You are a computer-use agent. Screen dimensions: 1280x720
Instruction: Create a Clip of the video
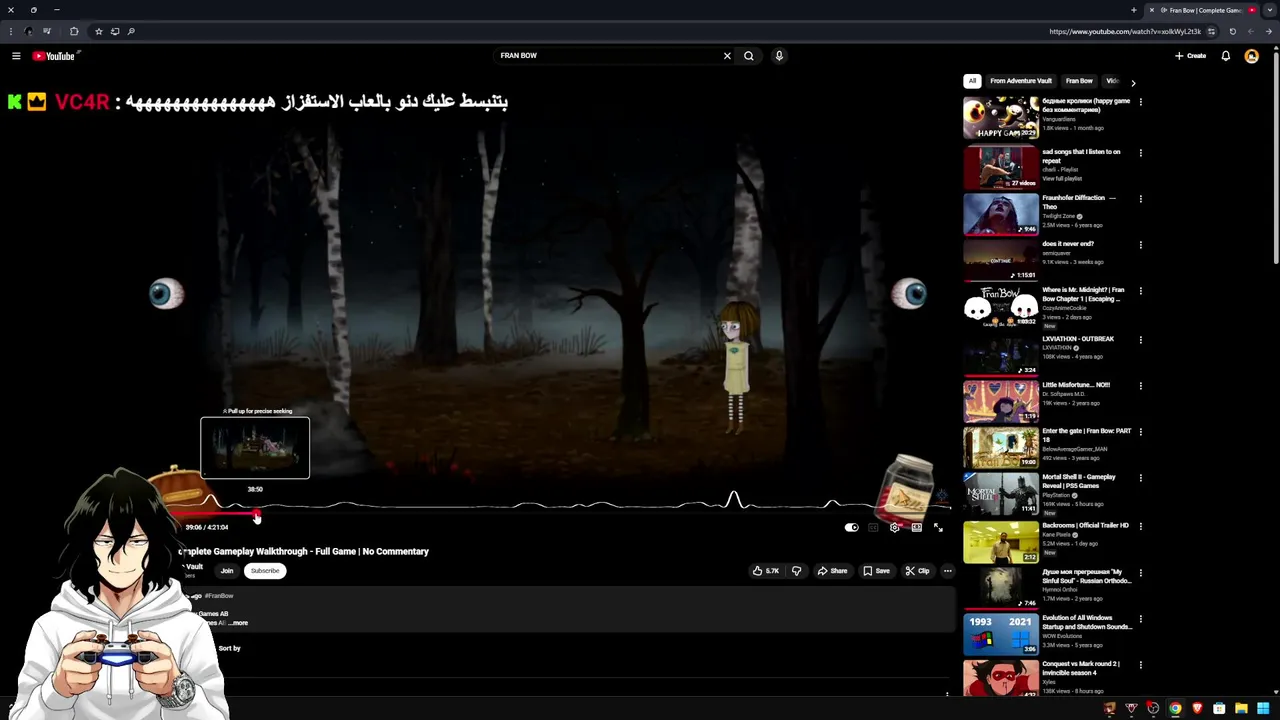coord(917,571)
